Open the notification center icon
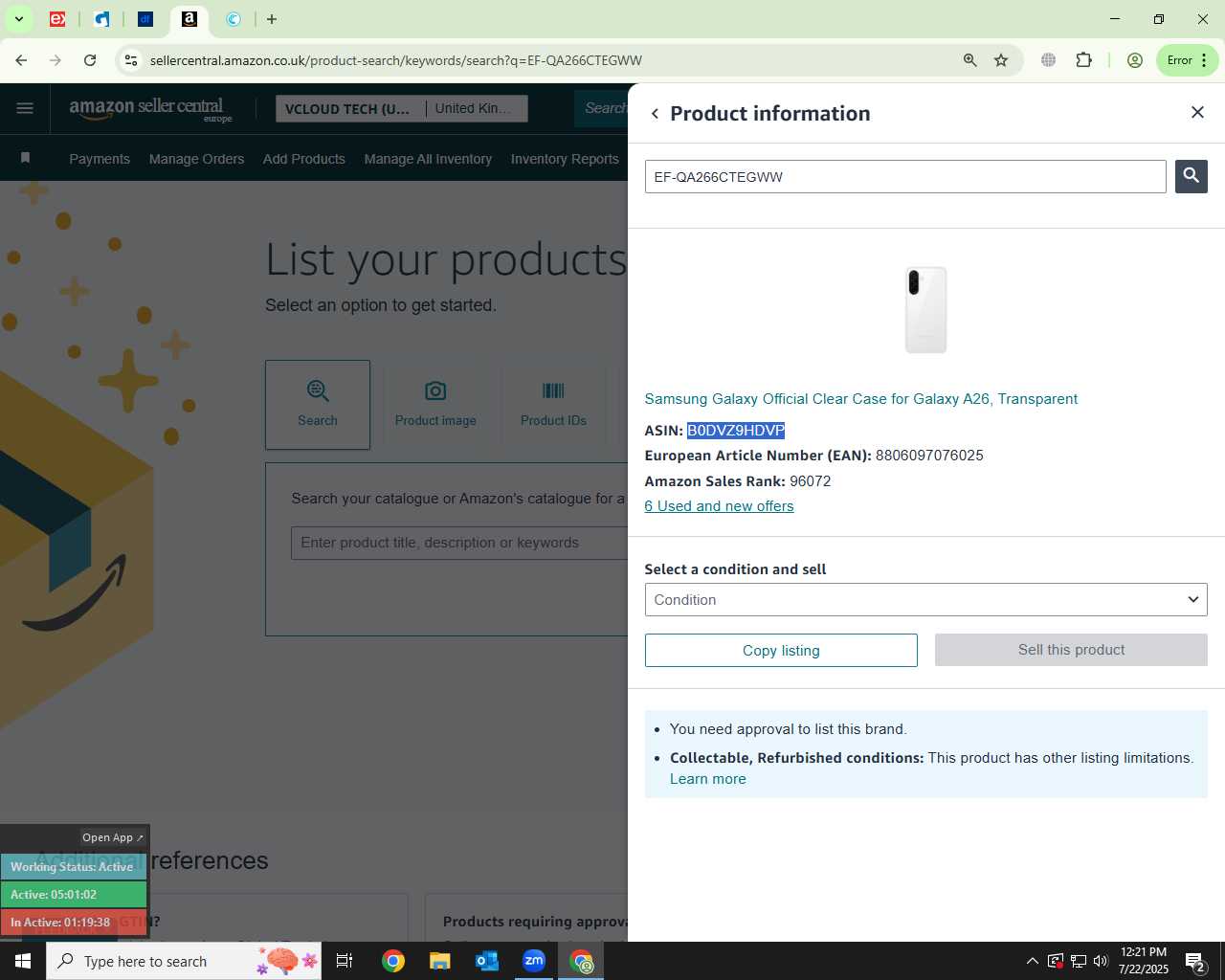This screenshot has height=980, width=1225. coord(1195,961)
